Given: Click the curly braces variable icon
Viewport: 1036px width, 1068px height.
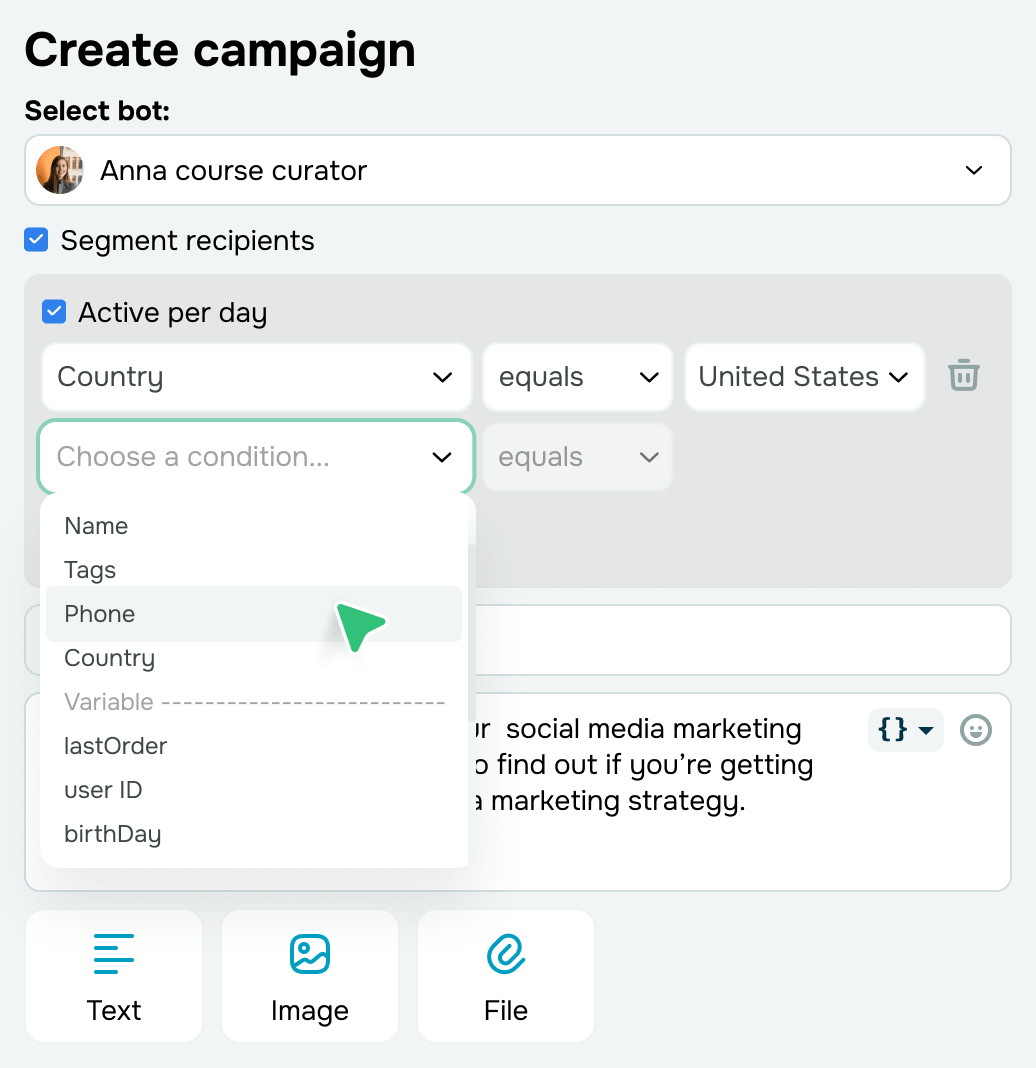Looking at the screenshot, I should (x=904, y=730).
